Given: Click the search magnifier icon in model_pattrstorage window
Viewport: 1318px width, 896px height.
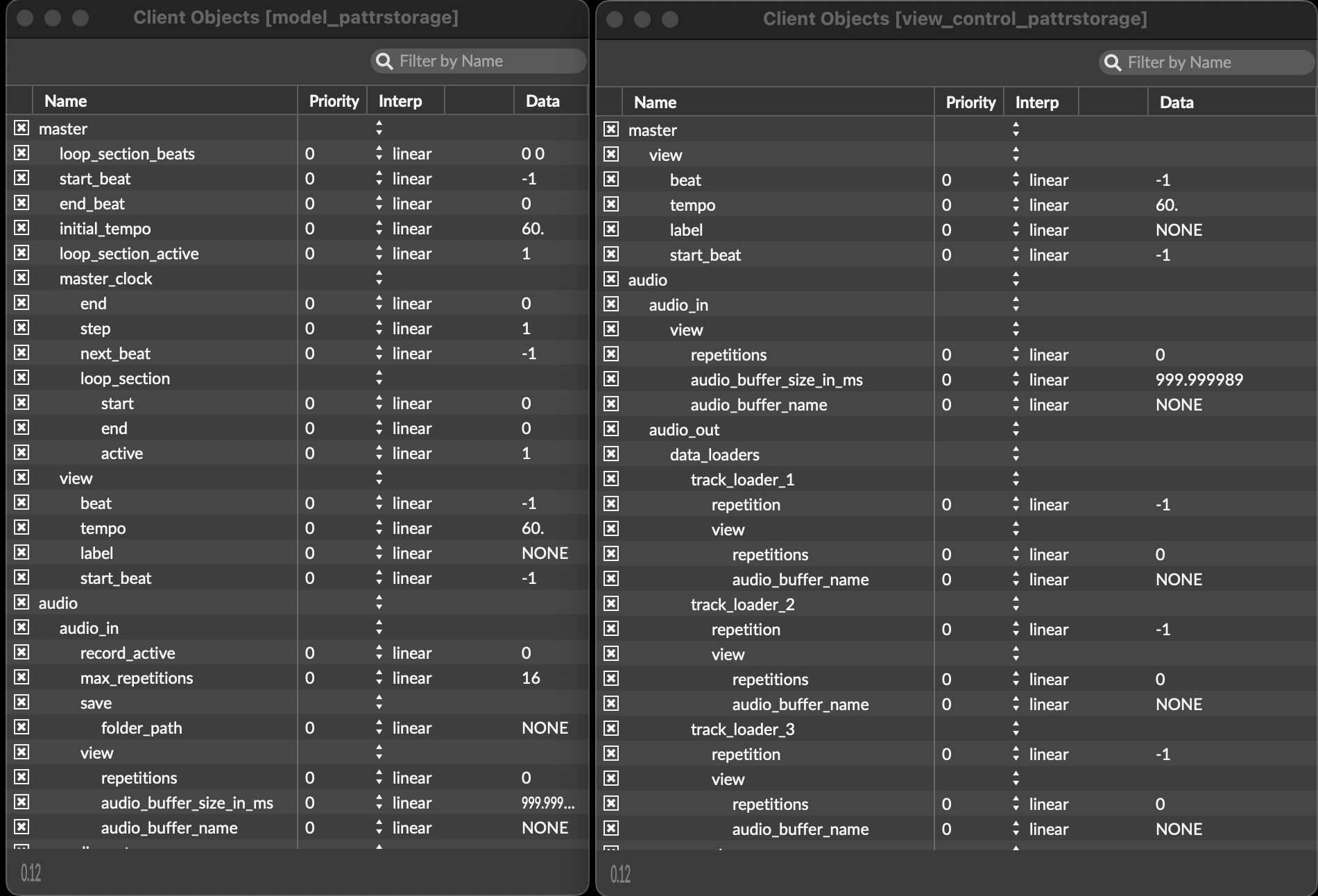Looking at the screenshot, I should coord(384,61).
